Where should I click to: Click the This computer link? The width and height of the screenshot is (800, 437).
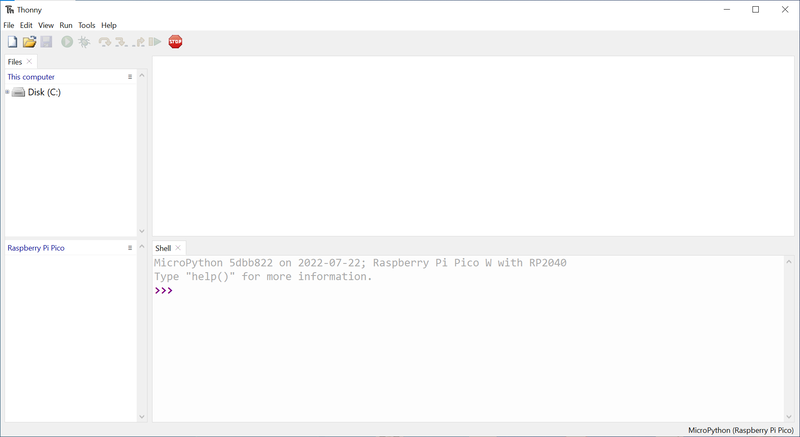(x=31, y=77)
